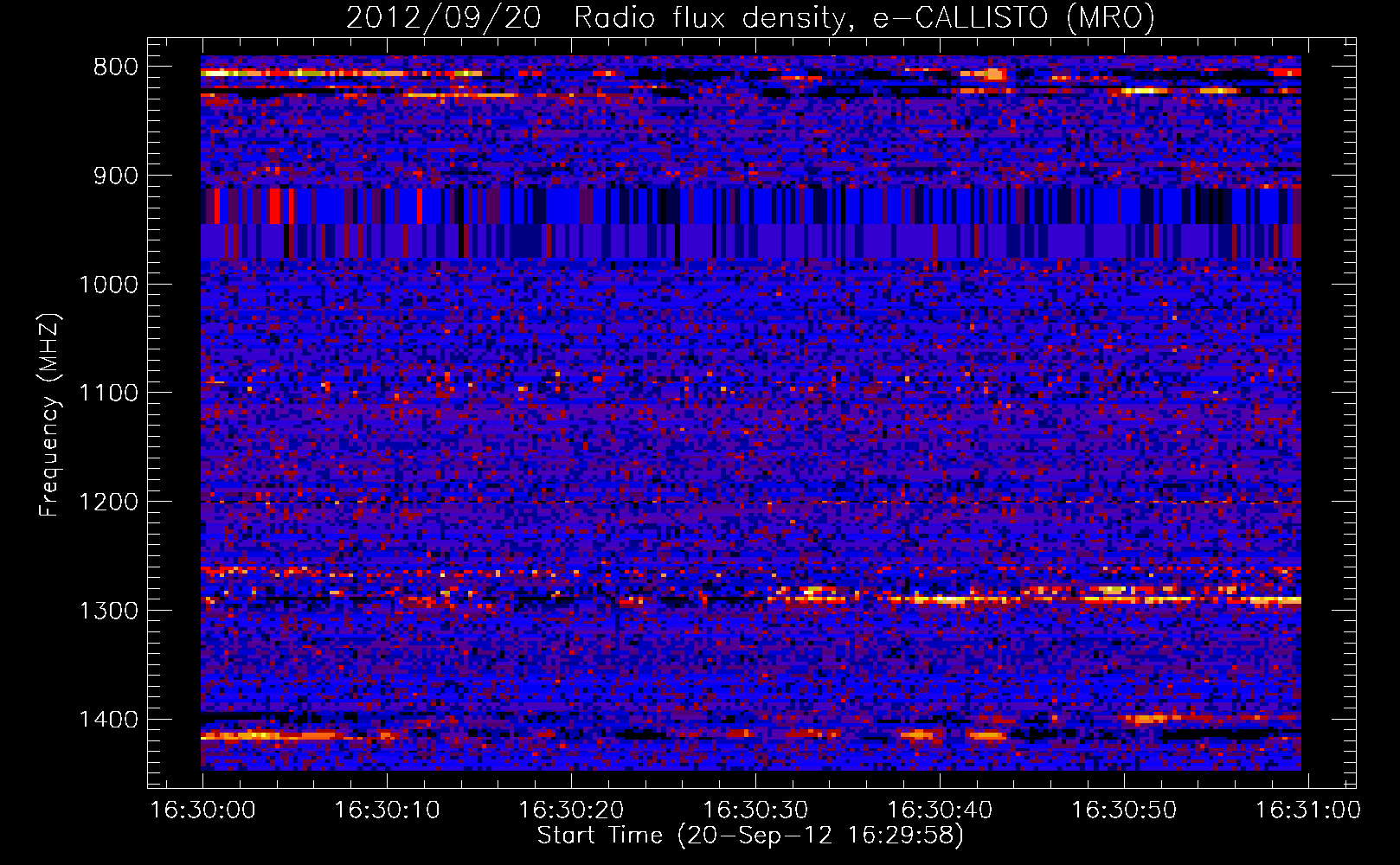Screen dimensions: 1400x865
Task: Click the 16:30:00 time tick label
Action: pyautogui.click(x=203, y=811)
